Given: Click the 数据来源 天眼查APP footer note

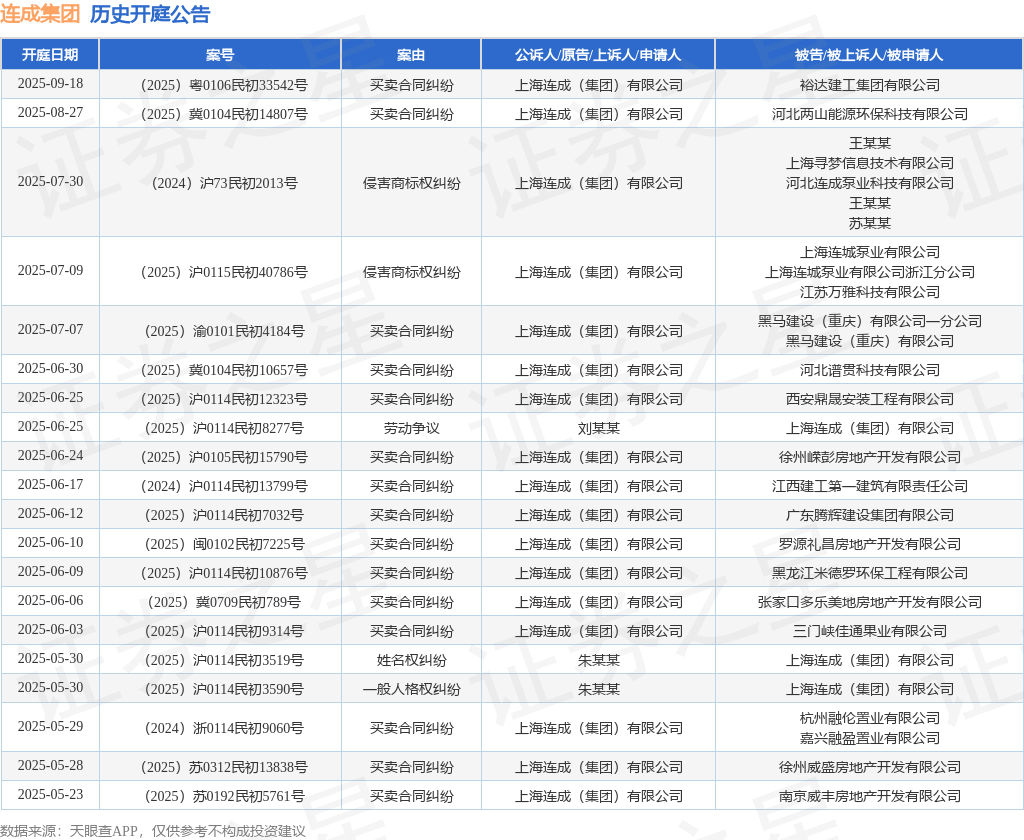Looking at the screenshot, I should 153,831.
